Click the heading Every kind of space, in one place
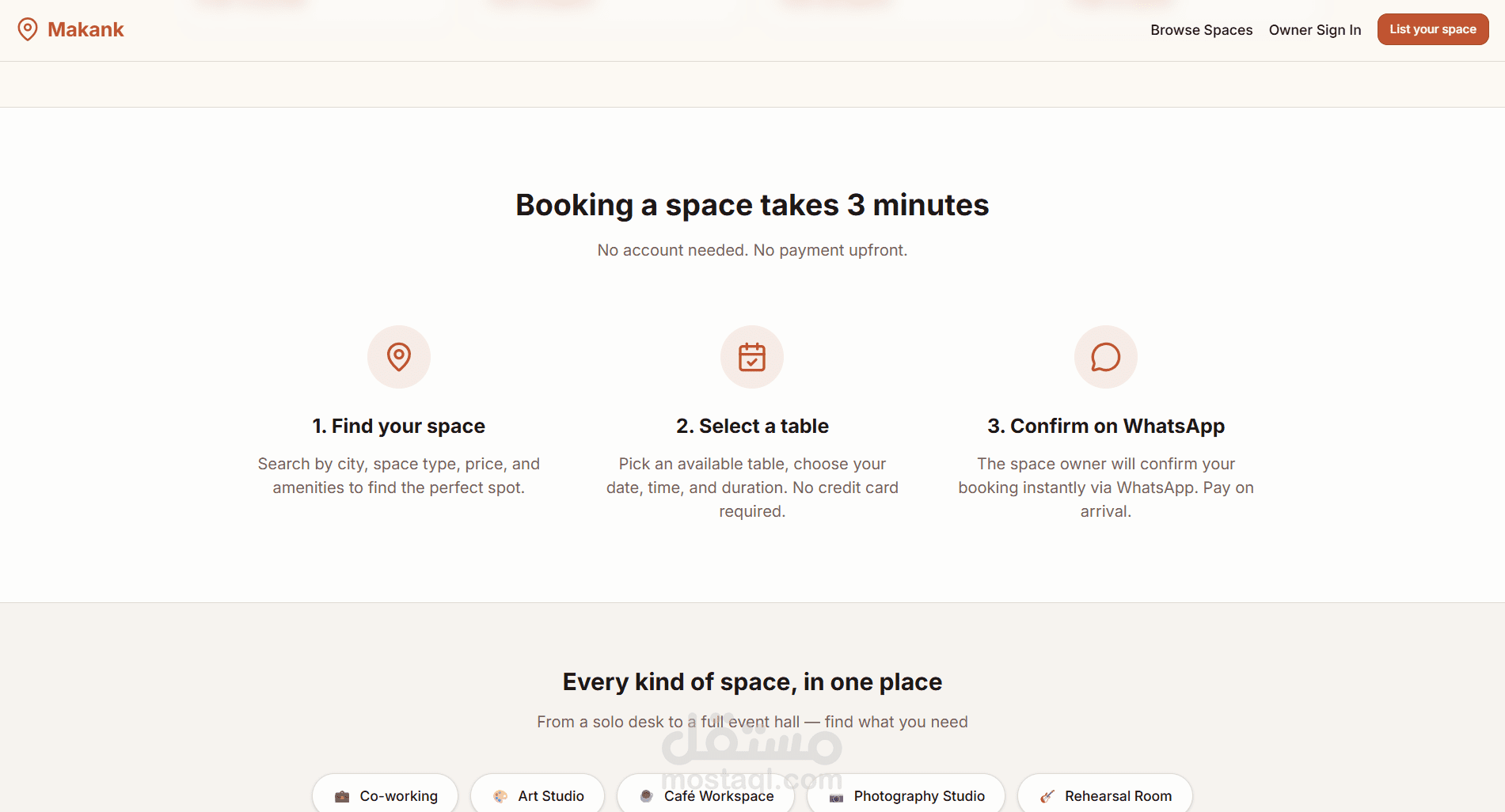Viewport: 1505px width, 812px height. click(x=752, y=682)
